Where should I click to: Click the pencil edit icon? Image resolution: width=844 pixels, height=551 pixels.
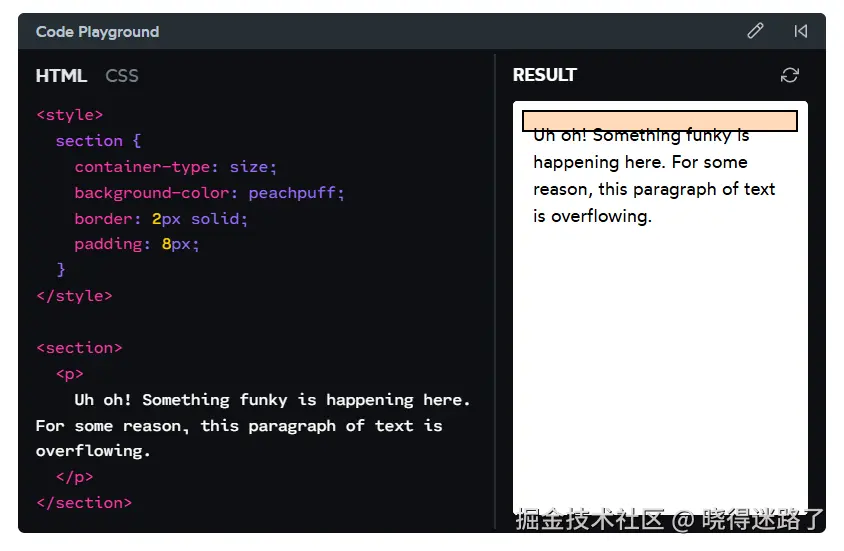click(x=755, y=31)
